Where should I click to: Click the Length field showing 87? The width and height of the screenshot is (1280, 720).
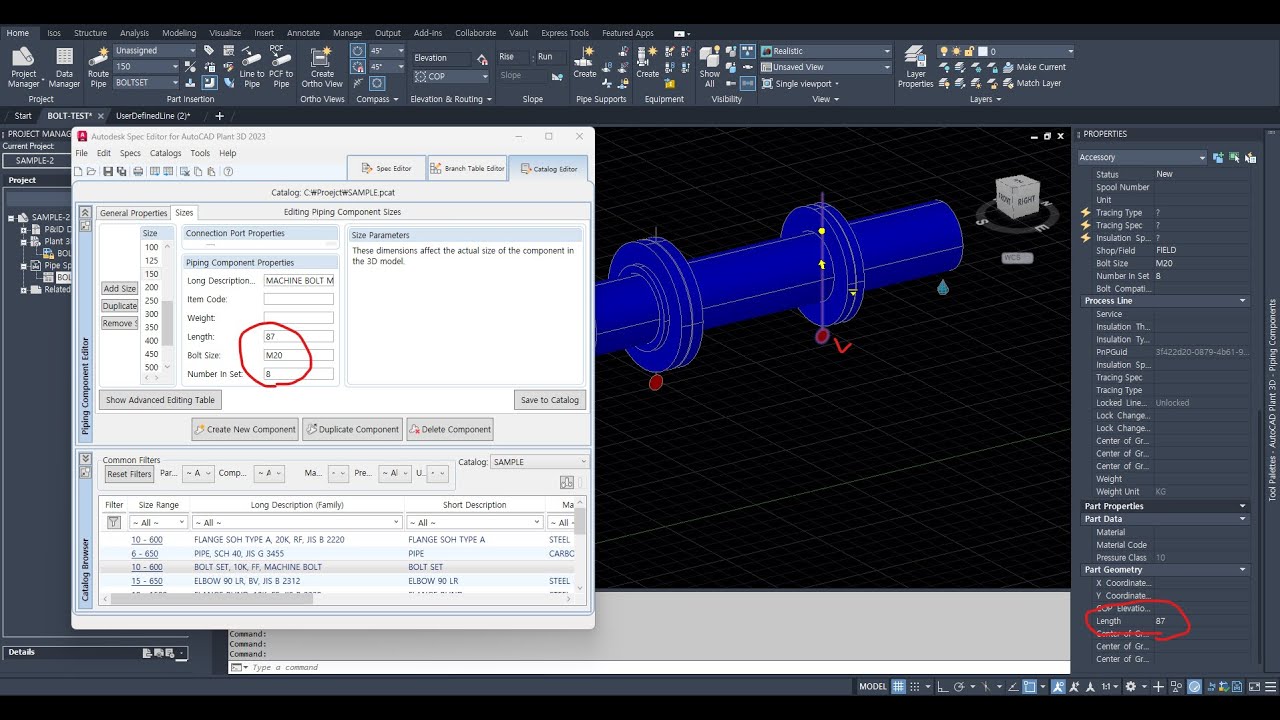pos(298,337)
